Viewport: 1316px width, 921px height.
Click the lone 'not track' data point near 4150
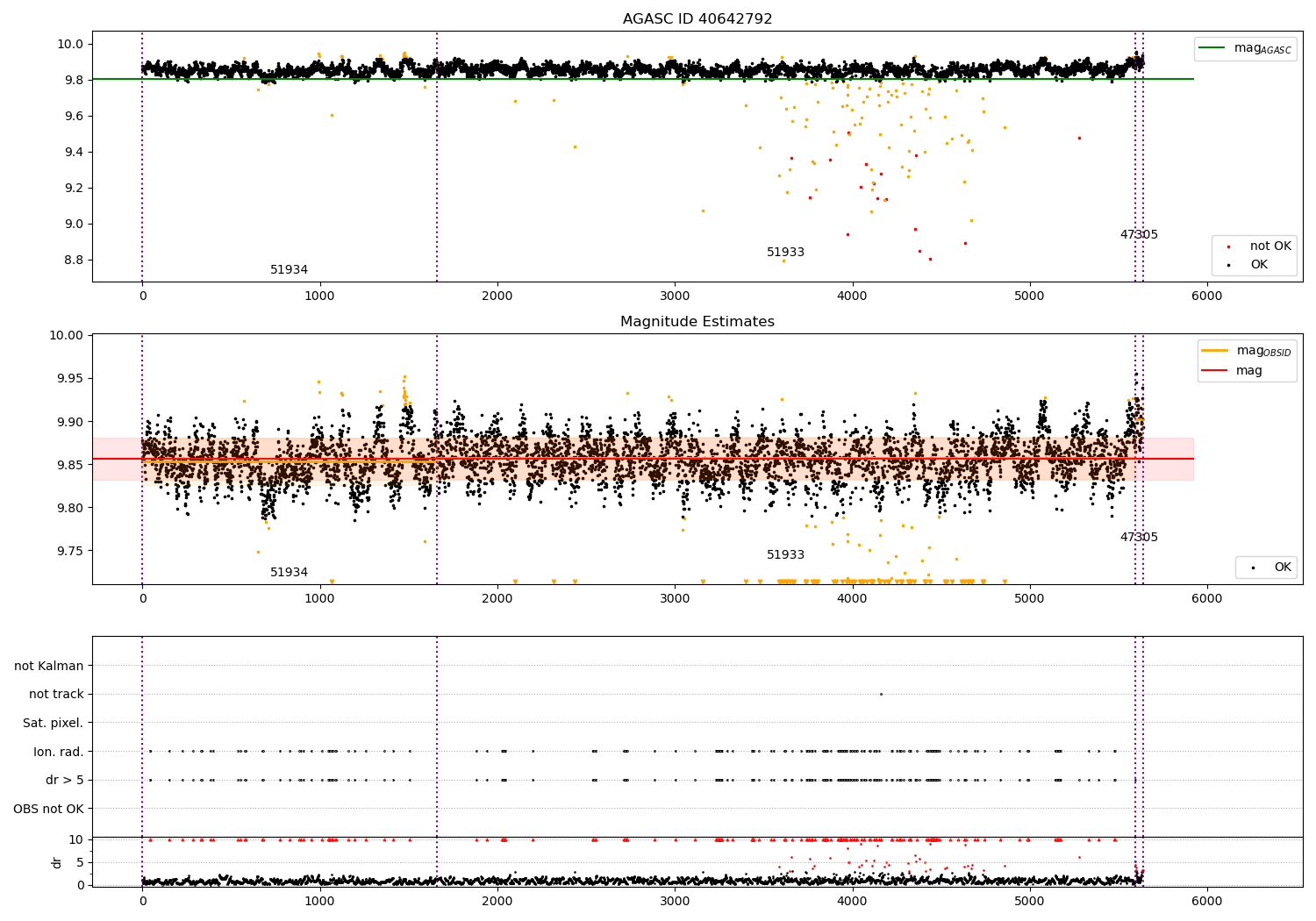881,694
